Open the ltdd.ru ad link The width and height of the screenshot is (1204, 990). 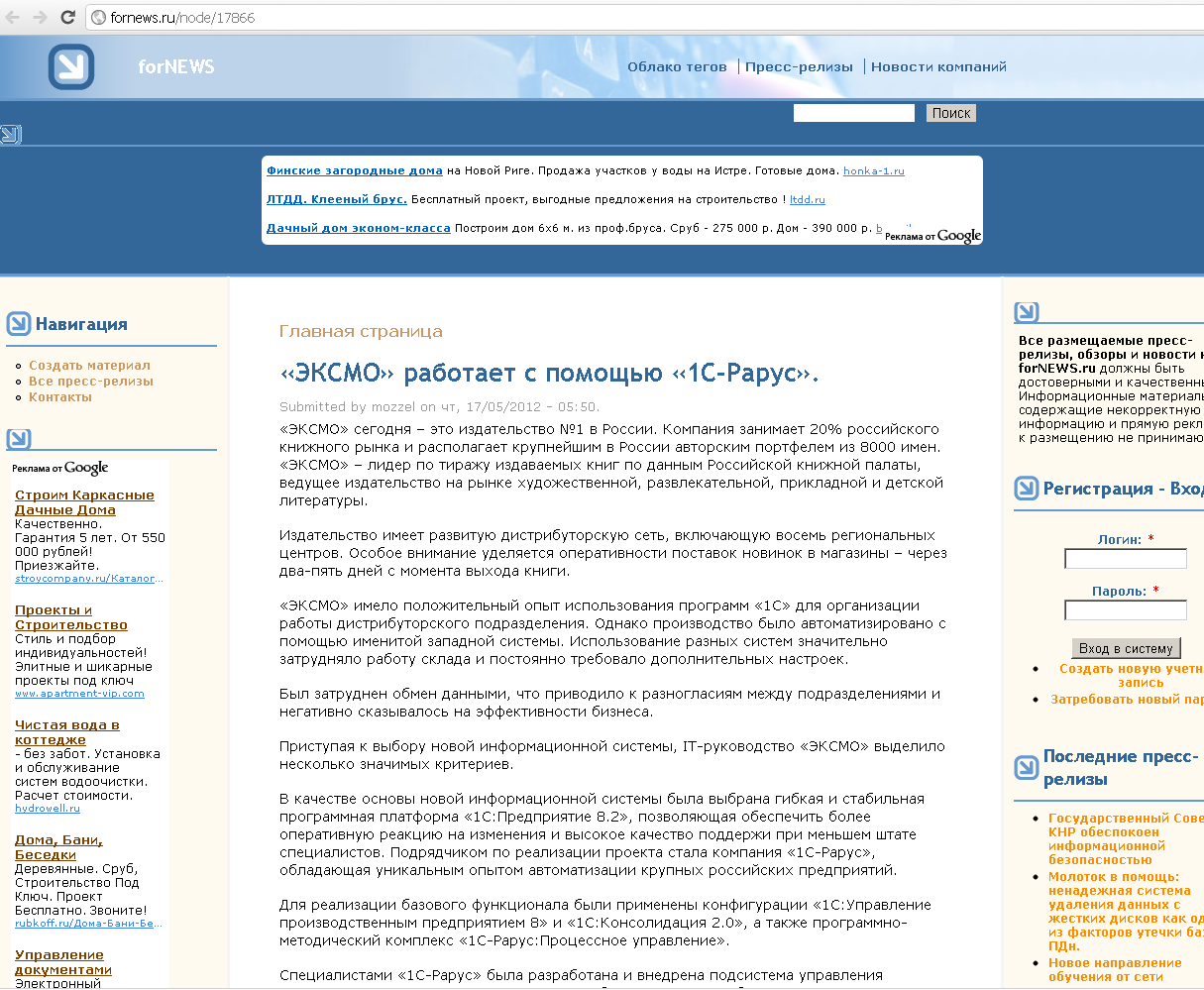pos(808,199)
